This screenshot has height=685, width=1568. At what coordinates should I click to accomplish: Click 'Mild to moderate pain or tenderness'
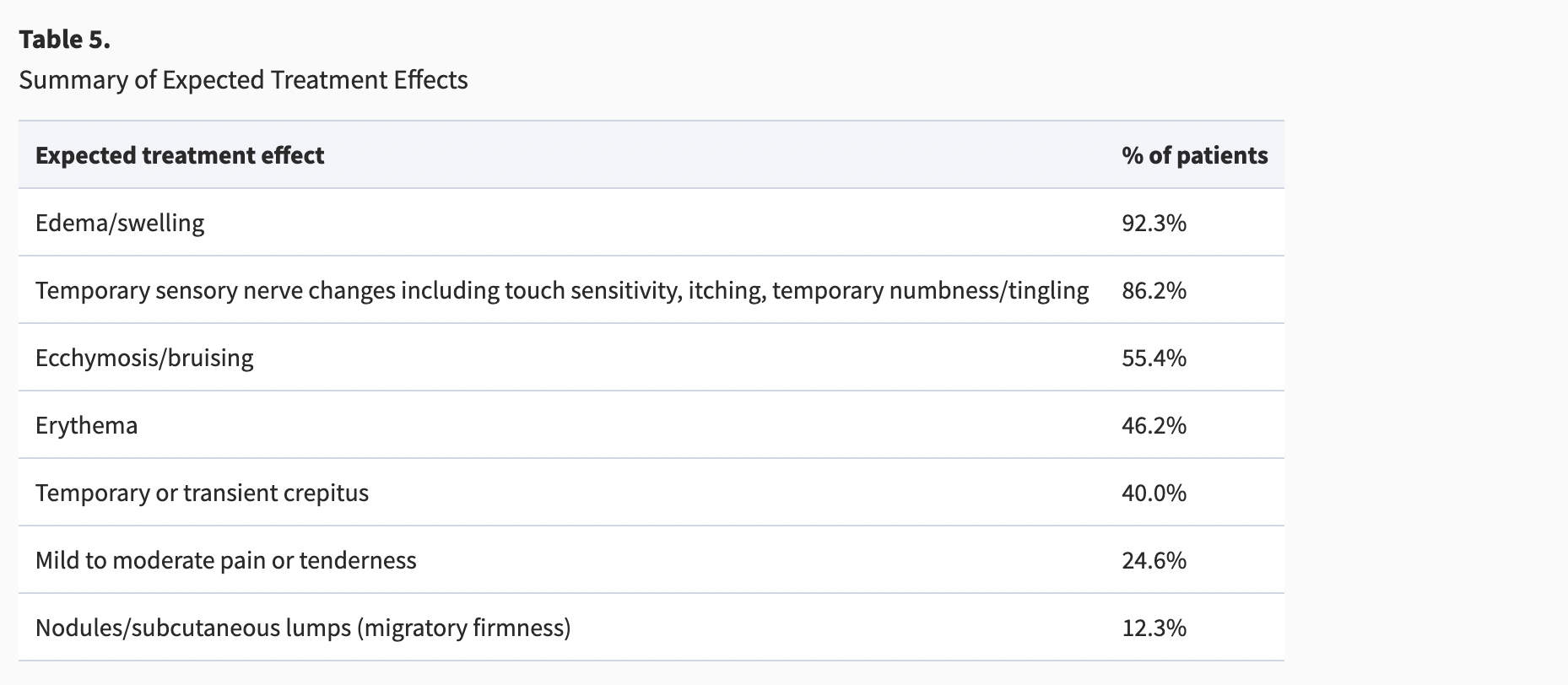(225, 561)
